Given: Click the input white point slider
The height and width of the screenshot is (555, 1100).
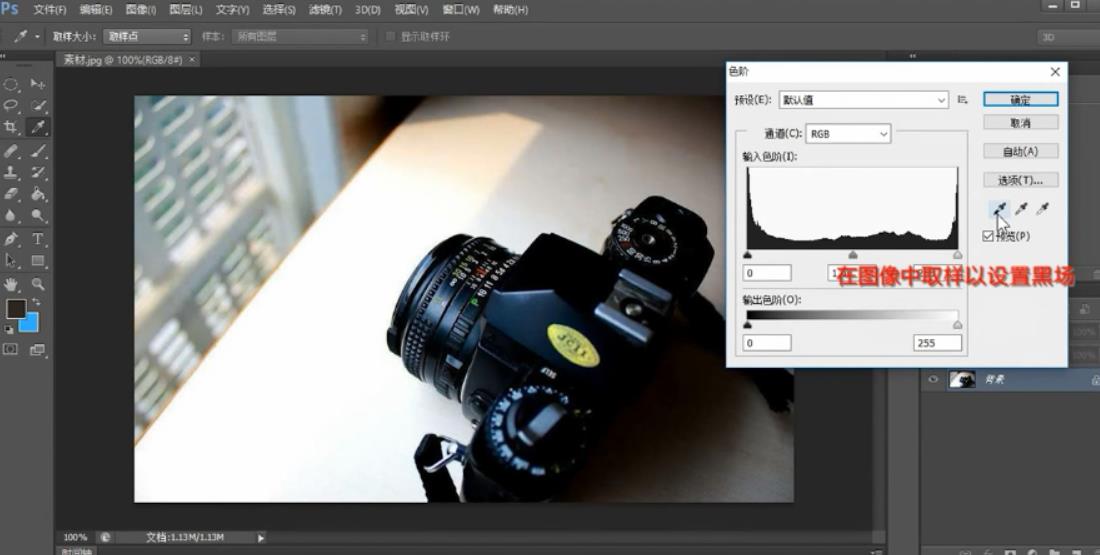Looking at the screenshot, I should (x=958, y=255).
